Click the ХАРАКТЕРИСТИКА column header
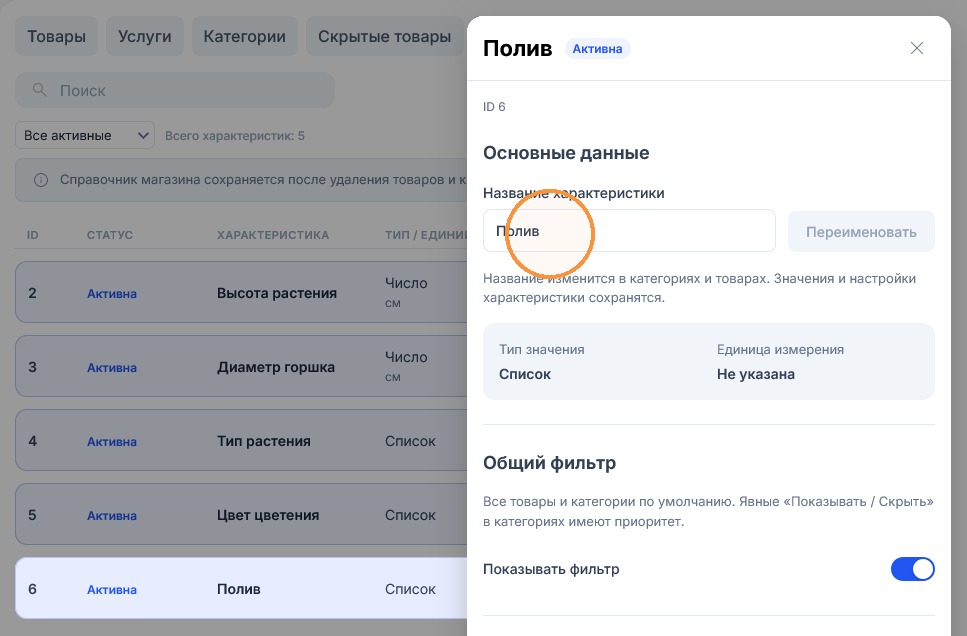Image resolution: width=967 pixels, height=636 pixels. [273, 235]
